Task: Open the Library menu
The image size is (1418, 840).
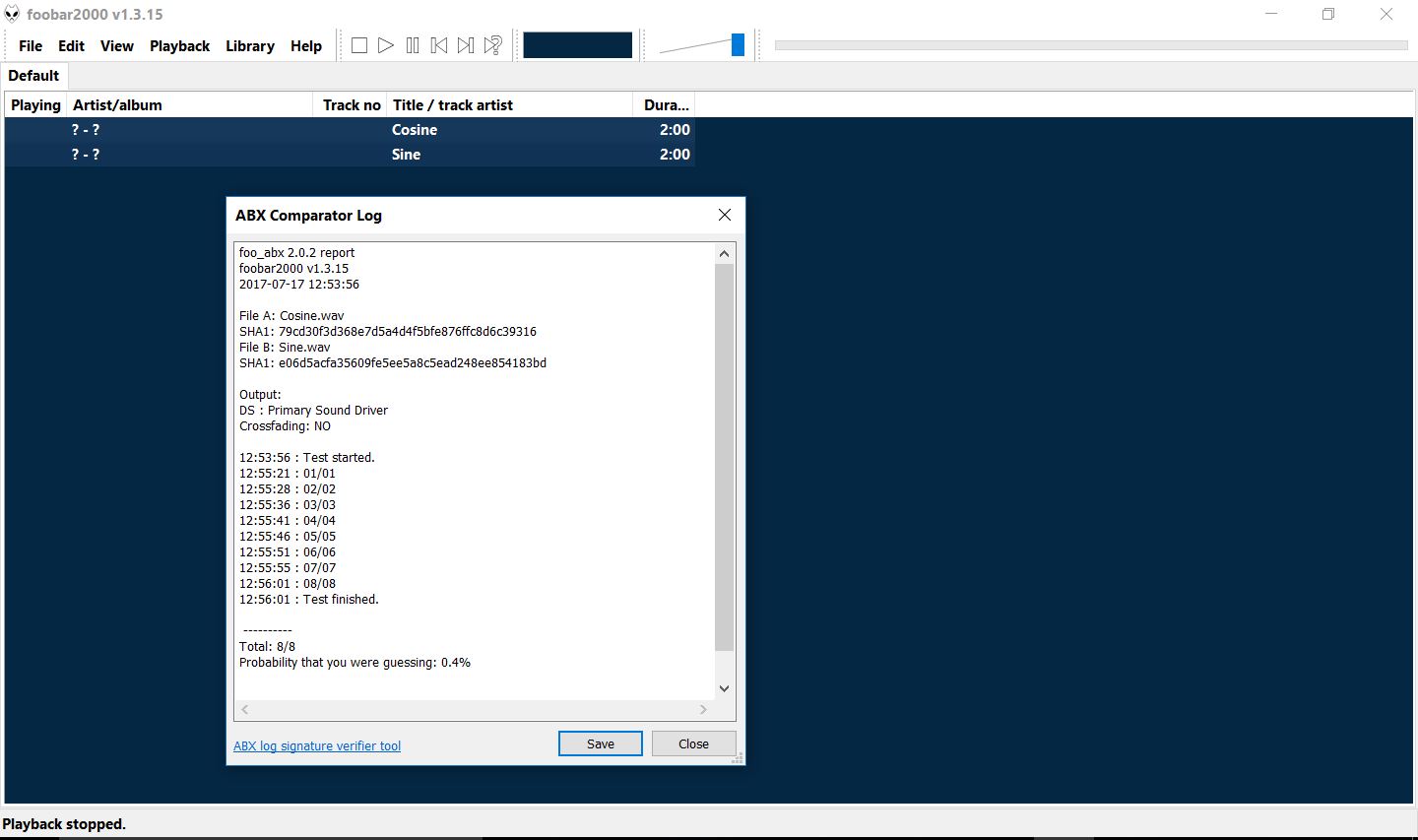Action: pyautogui.click(x=250, y=46)
